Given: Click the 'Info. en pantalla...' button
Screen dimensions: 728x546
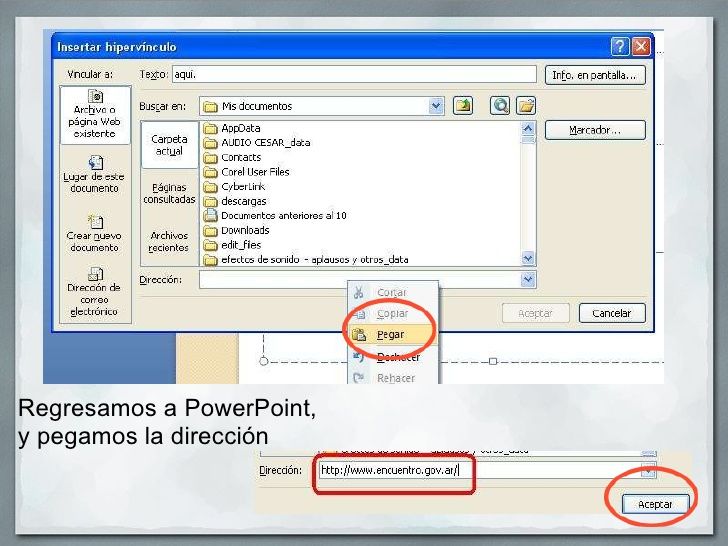Looking at the screenshot, I should coord(595,75).
